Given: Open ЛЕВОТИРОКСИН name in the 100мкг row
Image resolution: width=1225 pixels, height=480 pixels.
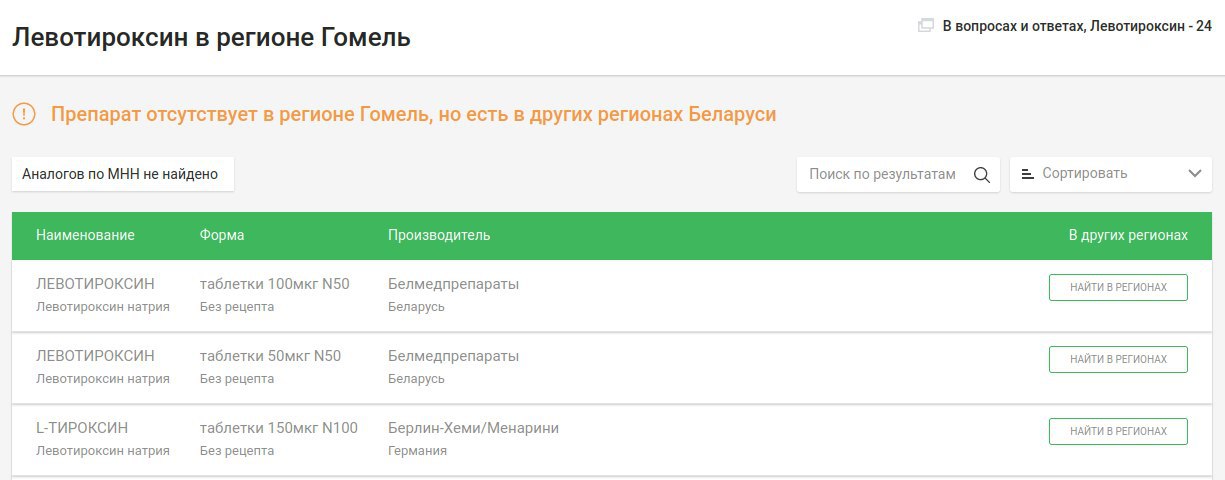Looking at the screenshot, I should [95, 284].
